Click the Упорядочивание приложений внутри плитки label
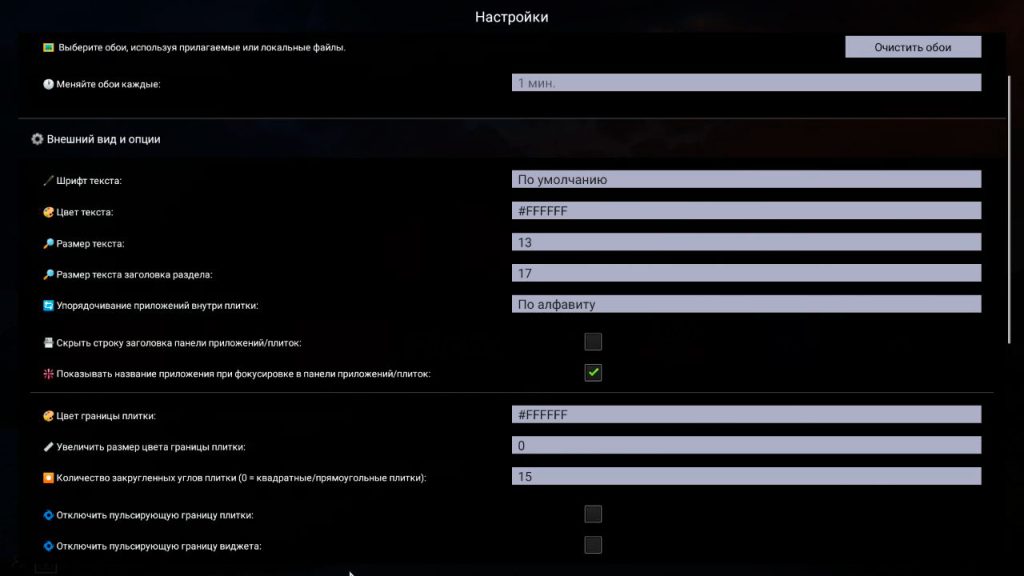 pos(157,305)
